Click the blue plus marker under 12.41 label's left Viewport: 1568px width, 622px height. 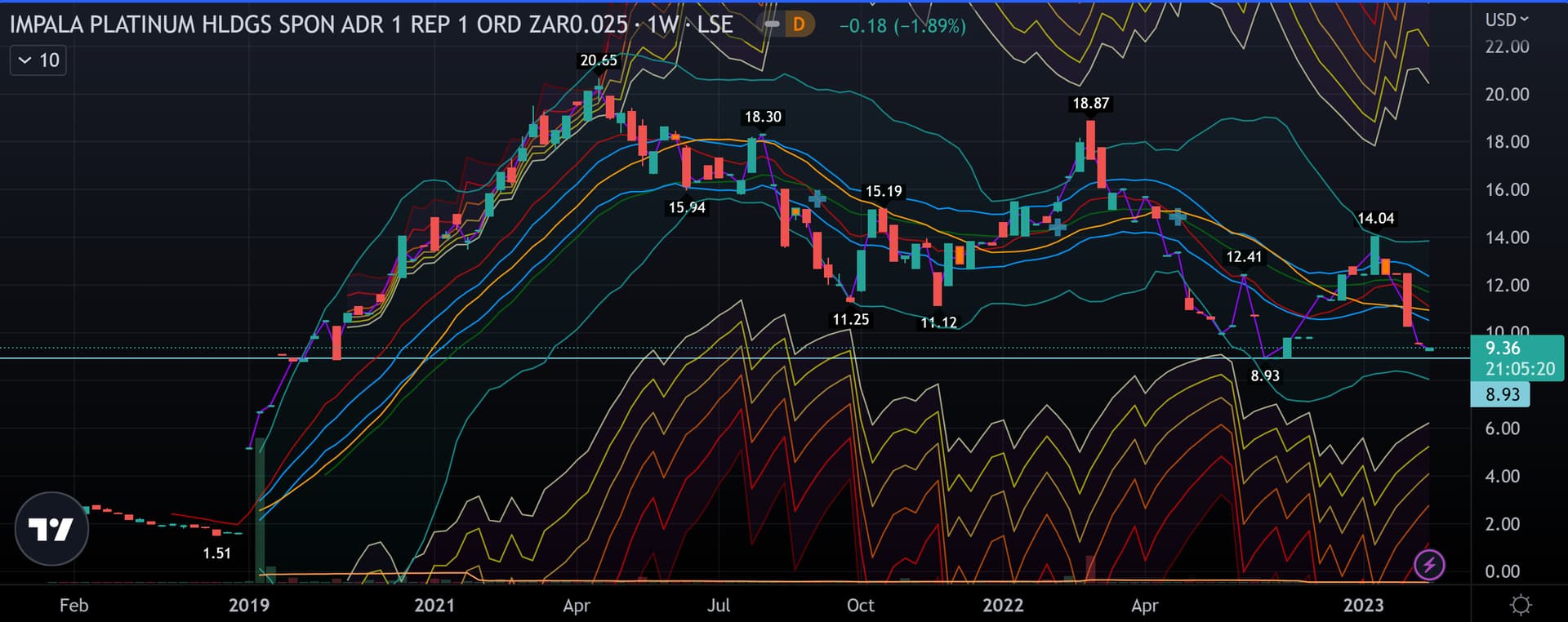pos(1177,216)
